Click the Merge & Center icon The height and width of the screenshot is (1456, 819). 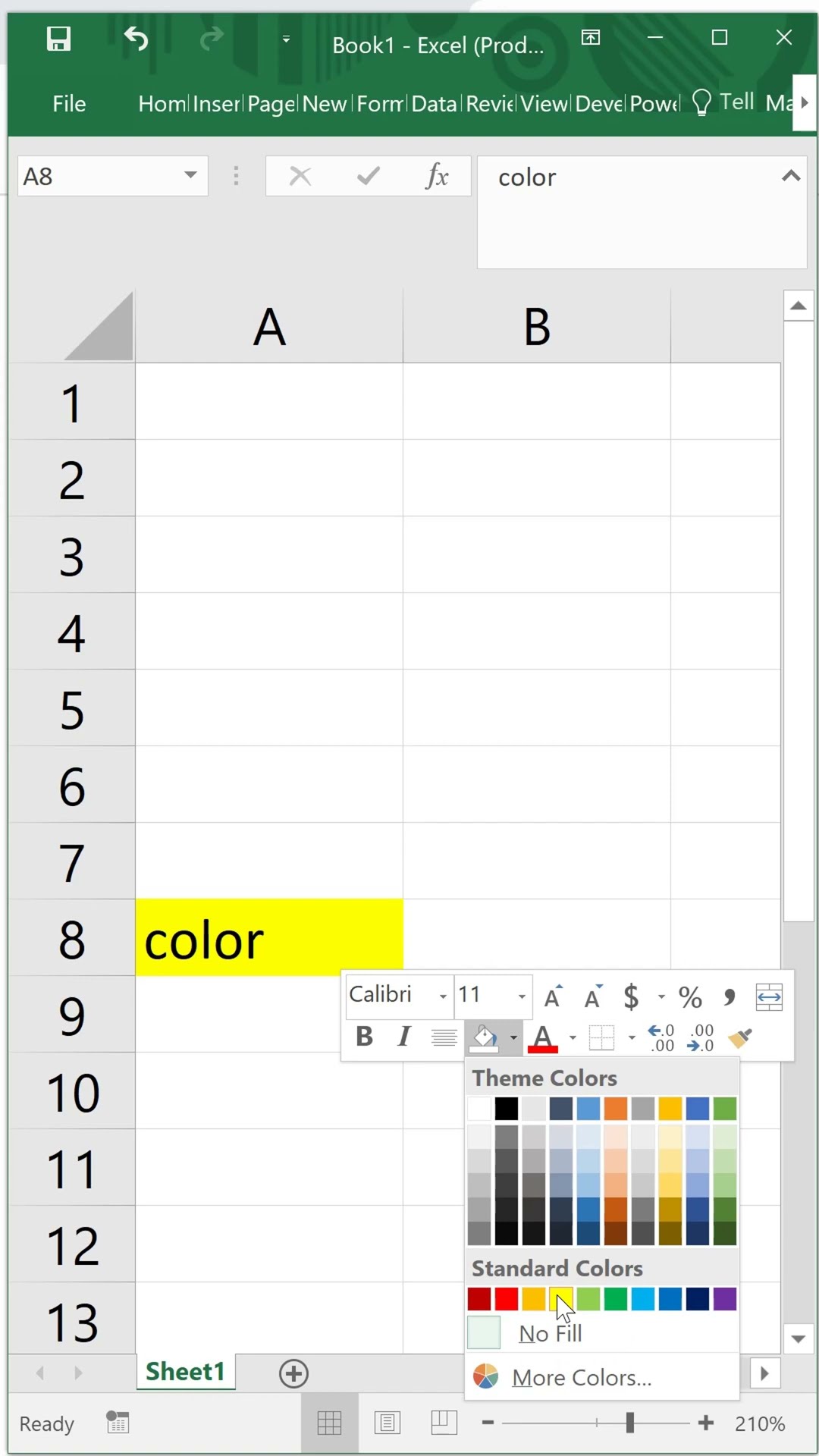(769, 996)
